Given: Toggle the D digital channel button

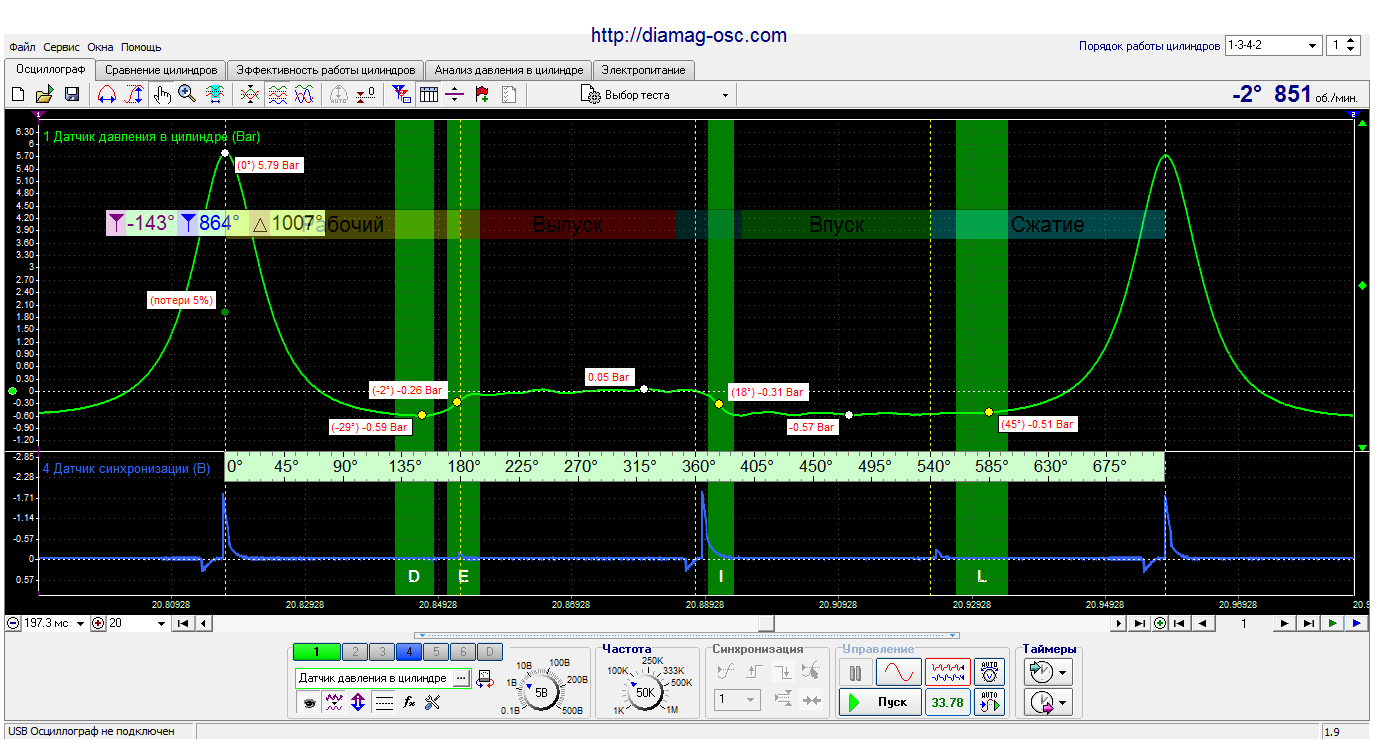Looking at the screenshot, I should click(x=489, y=652).
